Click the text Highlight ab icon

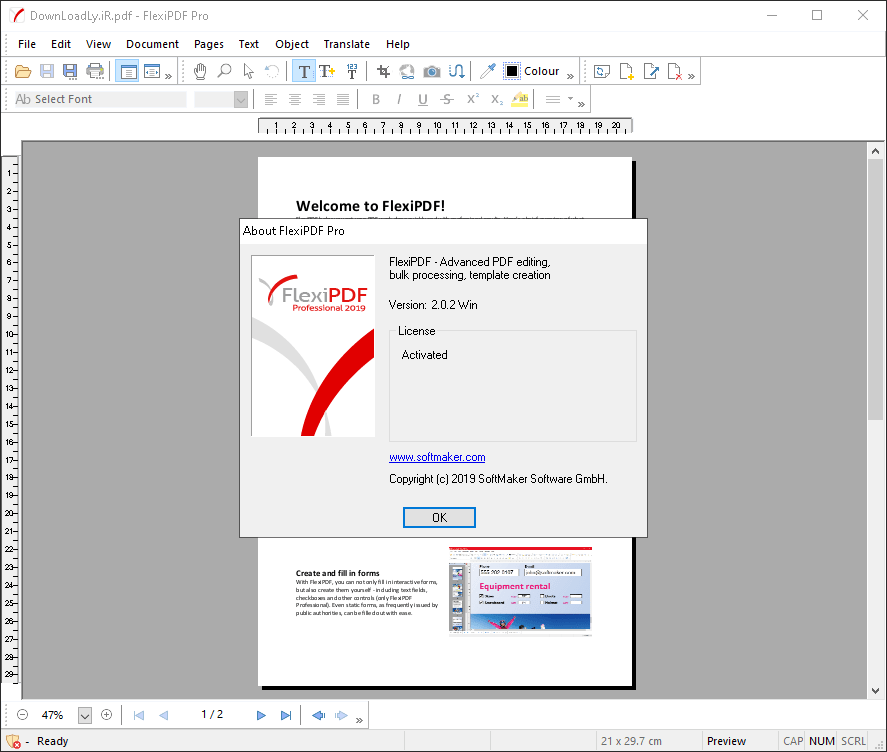coord(520,100)
